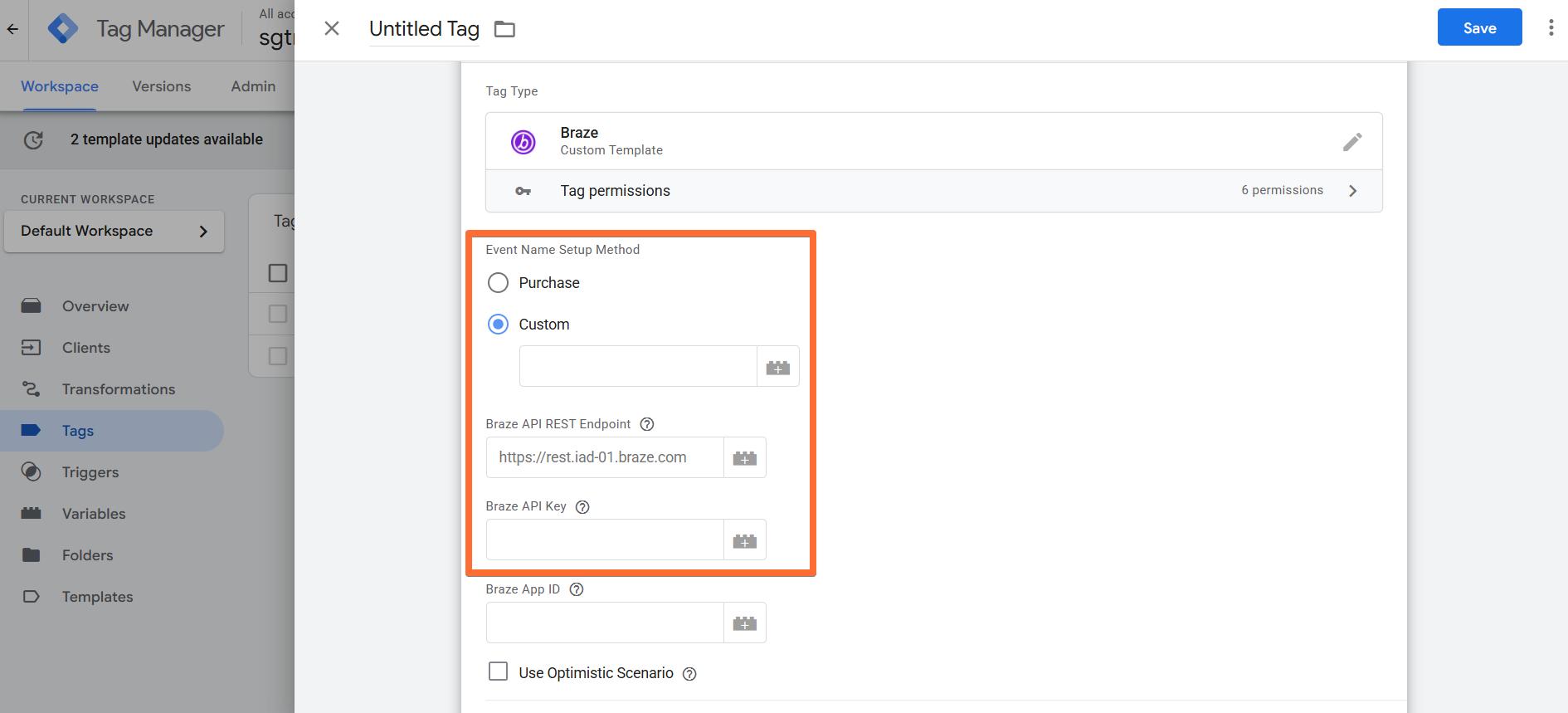Viewport: 1568px width, 713px height.
Task: Insert variable for Braze App ID
Action: coord(745,623)
